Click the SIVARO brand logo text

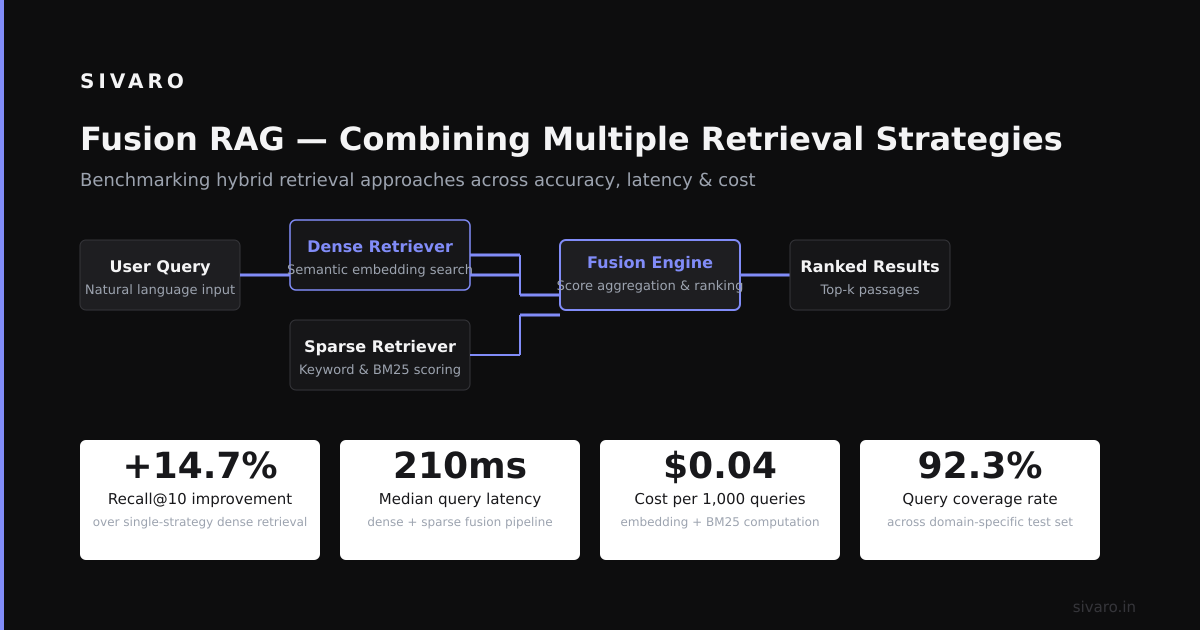click(x=133, y=81)
